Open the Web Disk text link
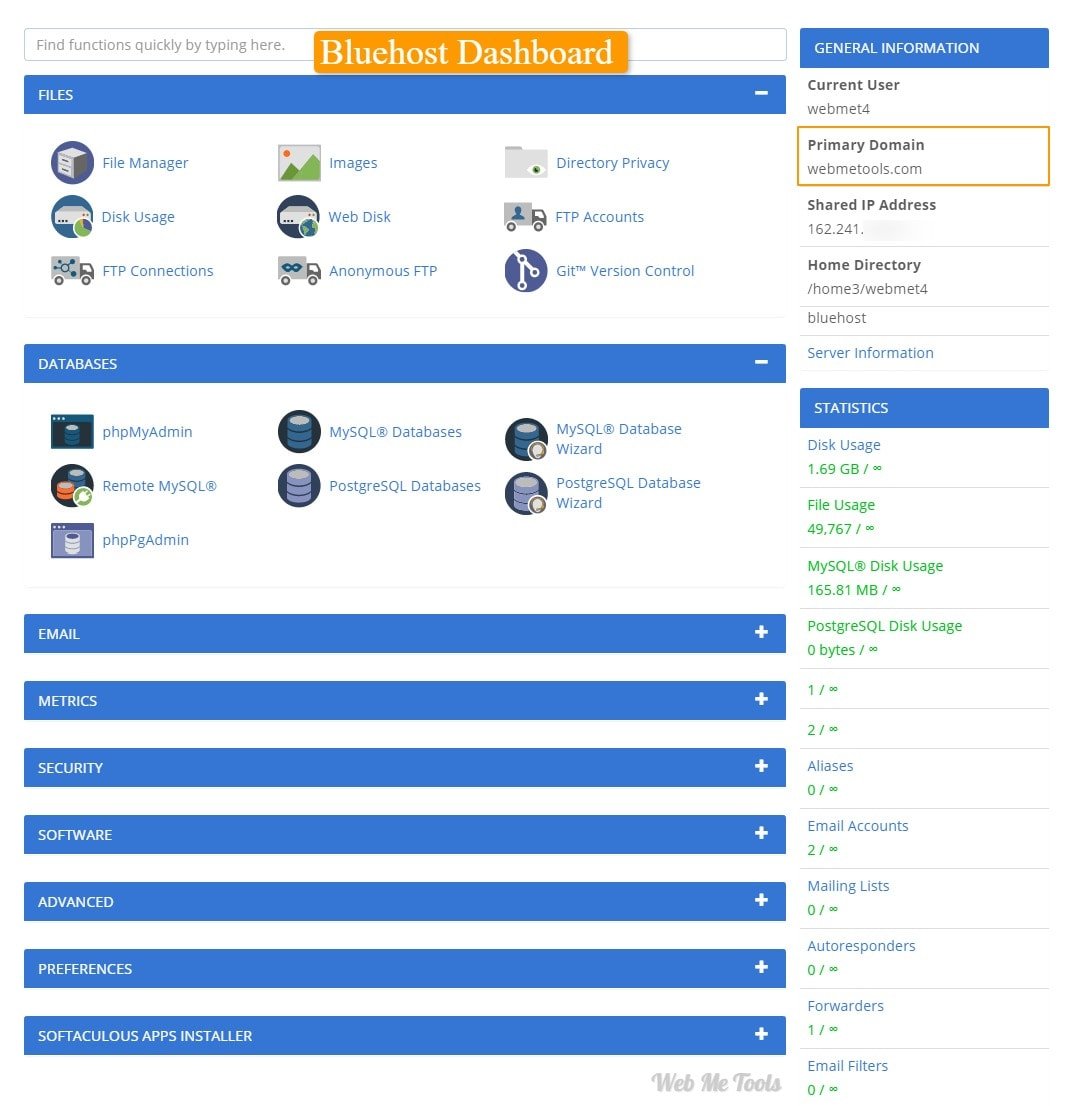 359,217
